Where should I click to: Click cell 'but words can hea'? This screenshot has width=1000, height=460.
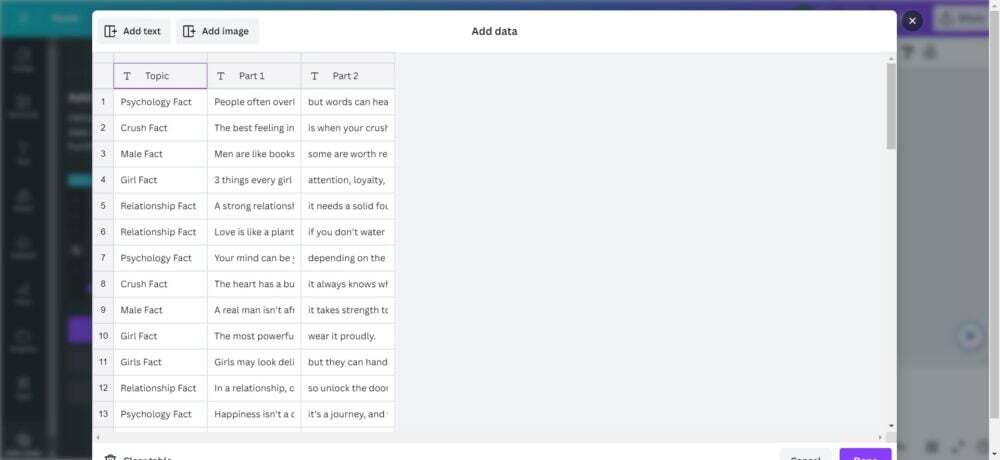(x=348, y=102)
